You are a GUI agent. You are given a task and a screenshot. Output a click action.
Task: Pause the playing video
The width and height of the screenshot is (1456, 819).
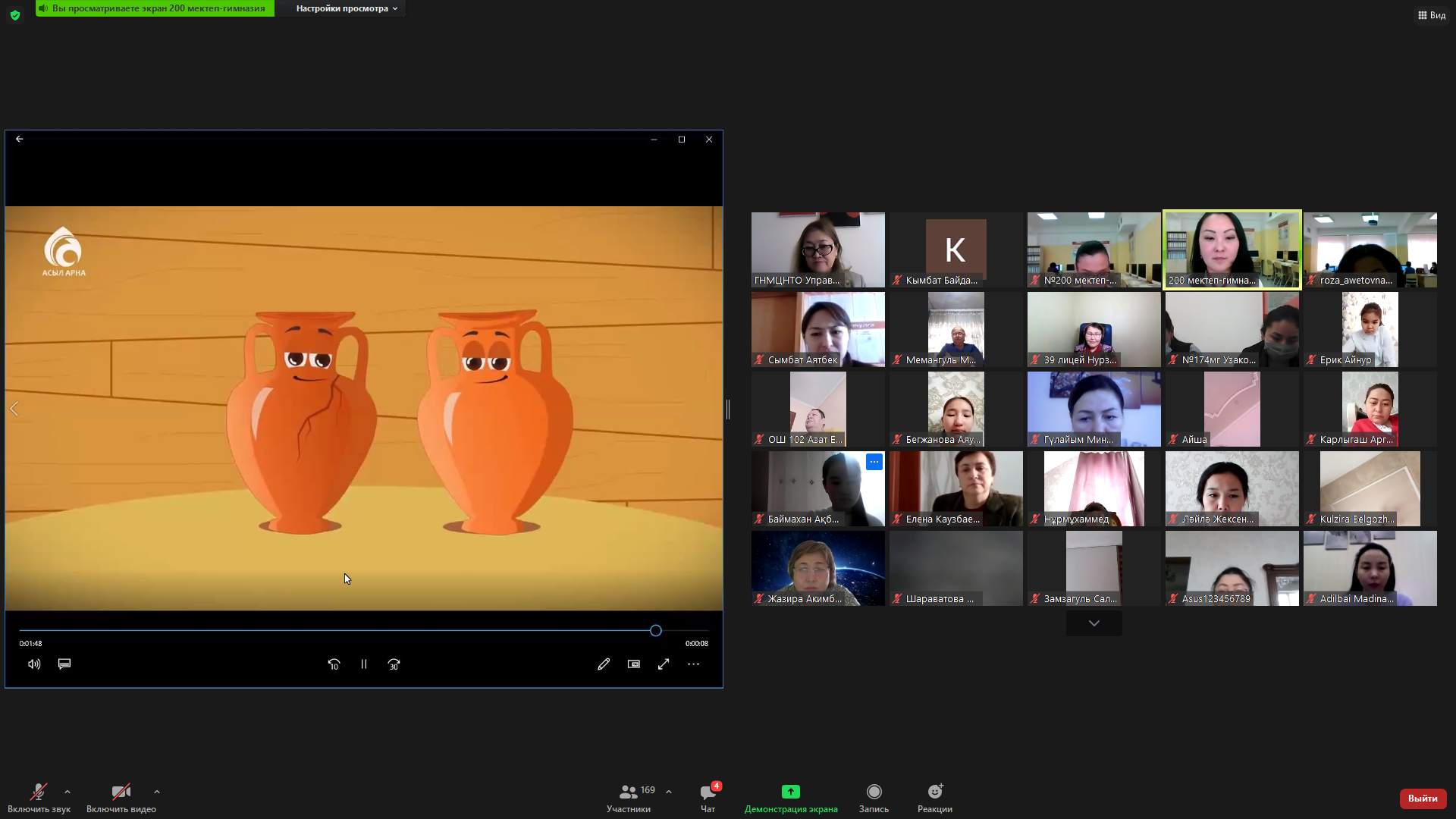[x=364, y=664]
